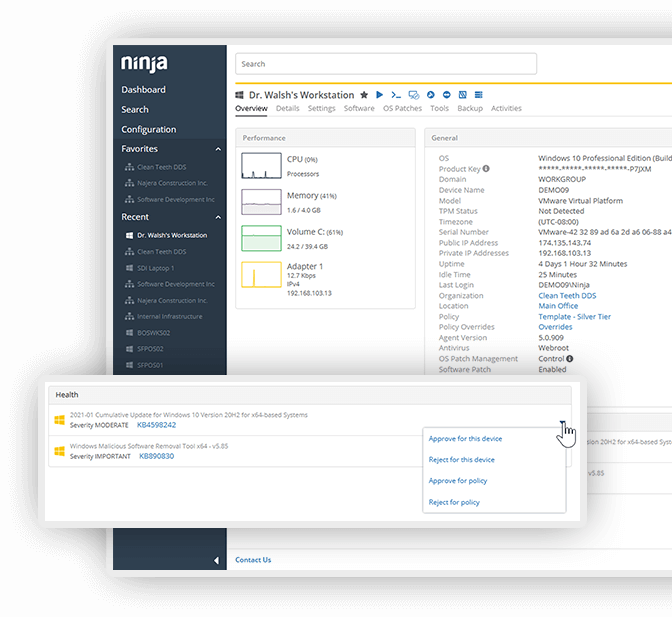Open Software Development Inc under Favorites
The width and height of the screenshot is (672, 617).
(176, 200)
